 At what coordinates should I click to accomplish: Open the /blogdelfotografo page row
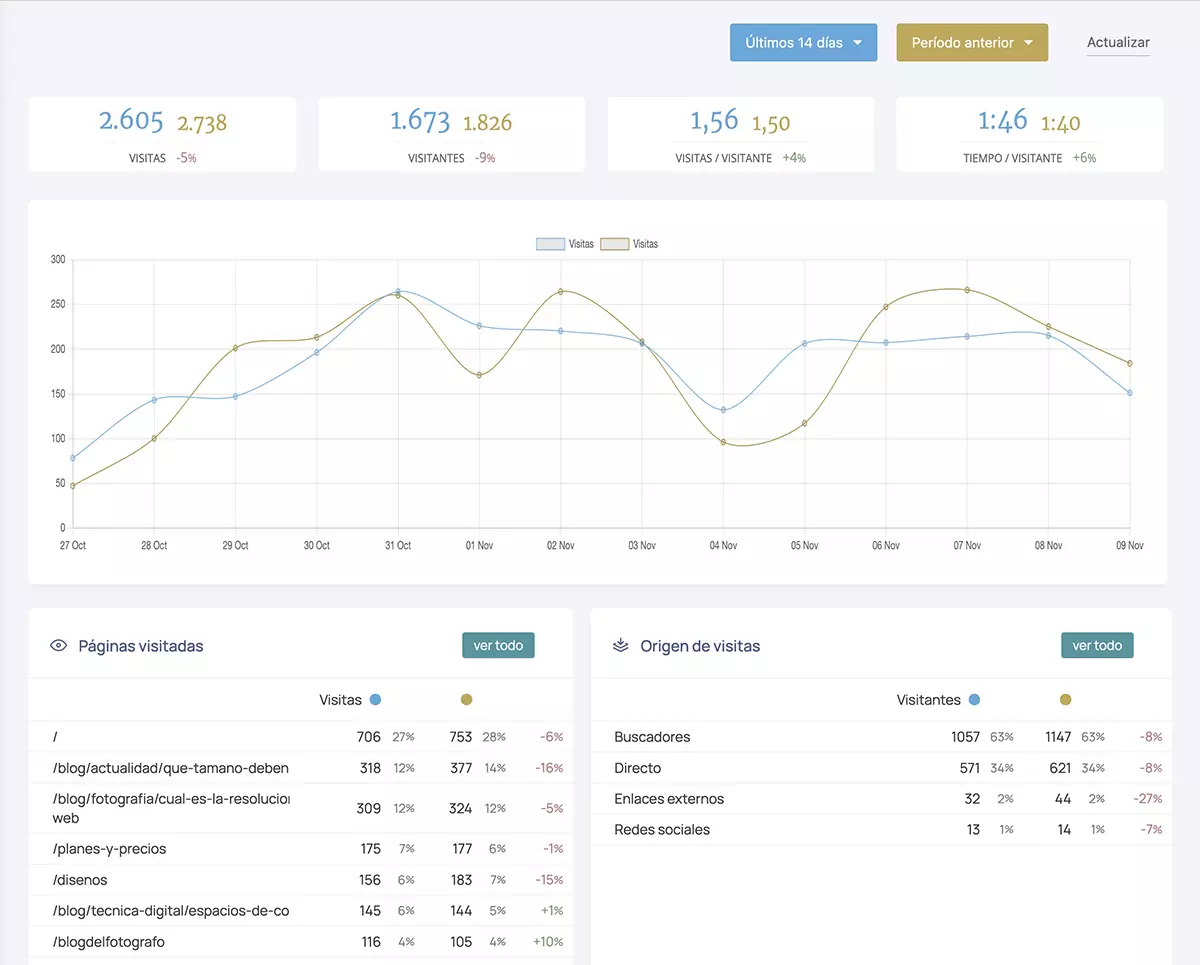[x=109, y=942]
